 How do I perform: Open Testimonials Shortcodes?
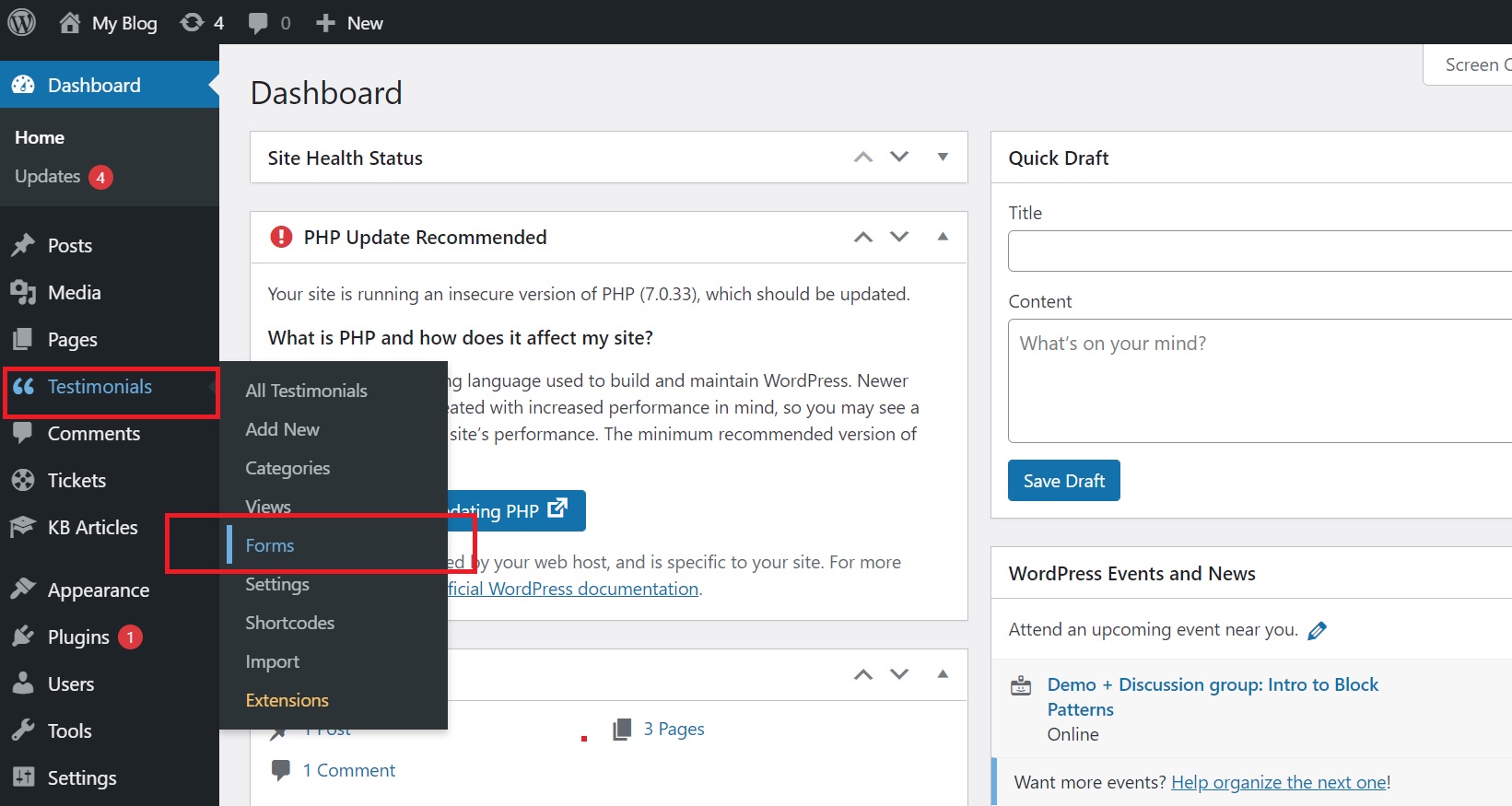(289, 623)
